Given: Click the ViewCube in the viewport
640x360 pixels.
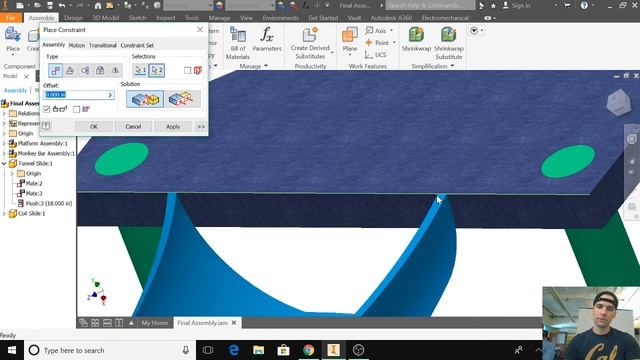Looking at the screenshot, I should [x=619, y=102].
